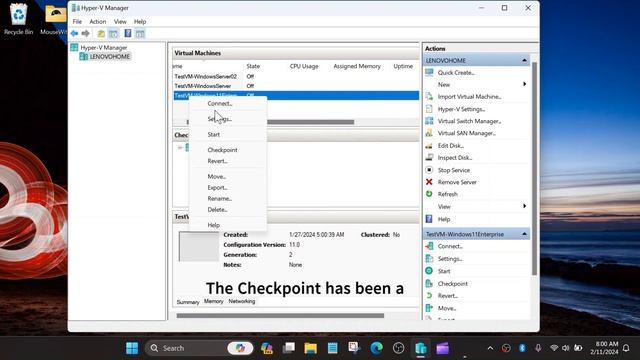The height and width of the screenshot is (360, 640).
Task: Click the Forward arrow toolbar icon
Action: coord(85,33)
